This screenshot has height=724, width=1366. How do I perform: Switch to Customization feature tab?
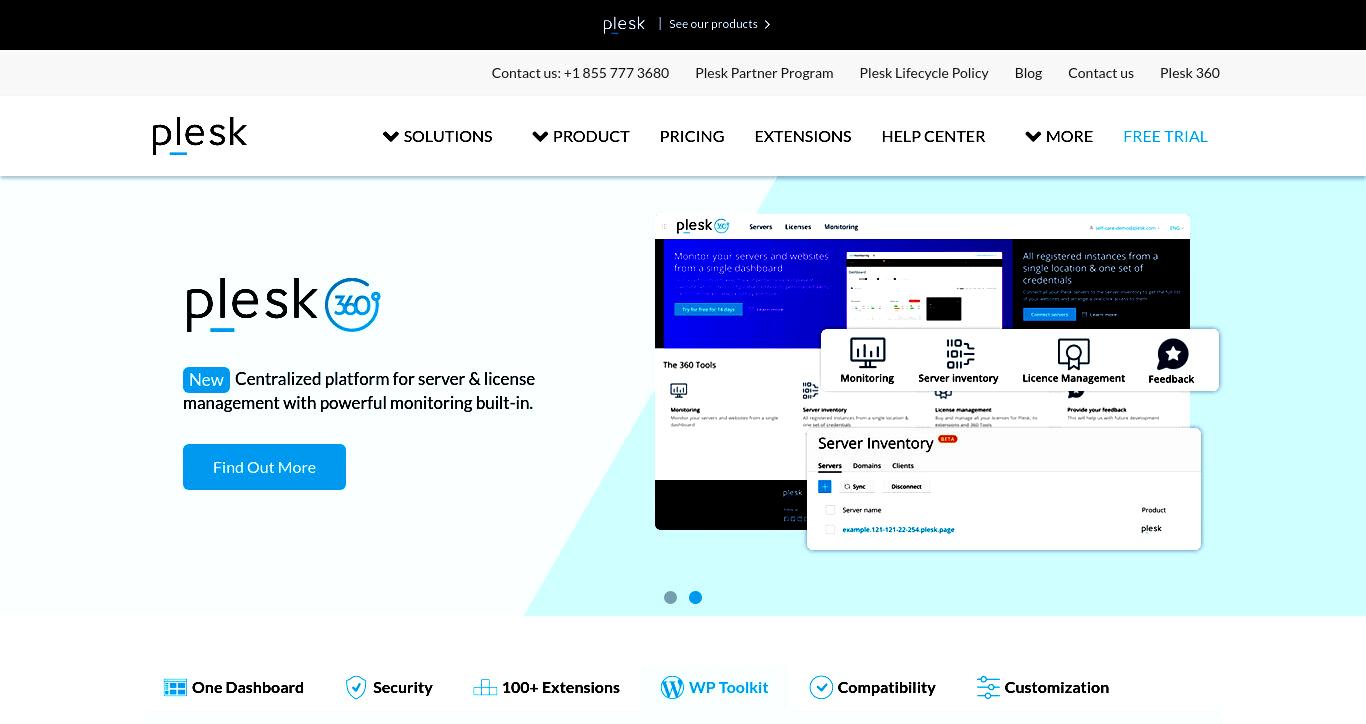pos(1042,687)
